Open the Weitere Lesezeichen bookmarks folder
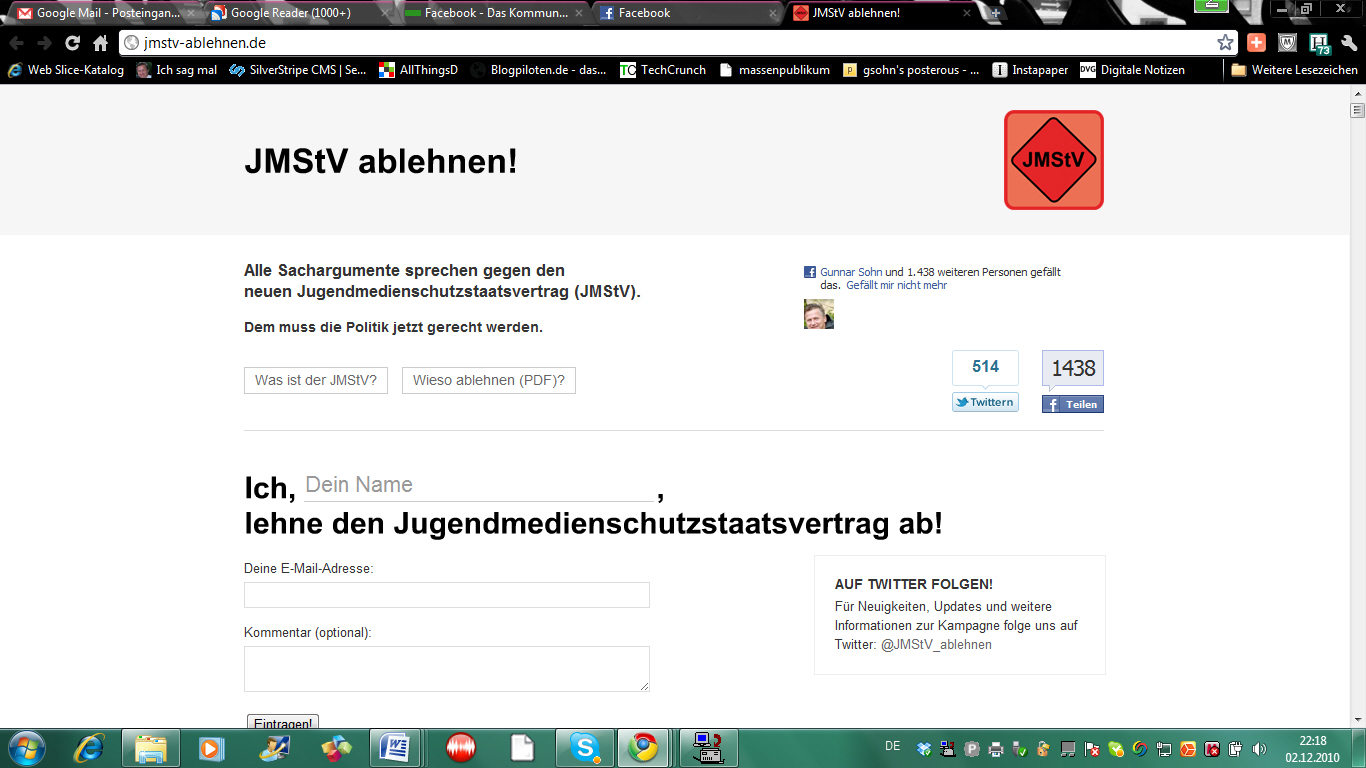Image resolution: width=1366 pixels, height=768 pixels. tap(1294, 70)
